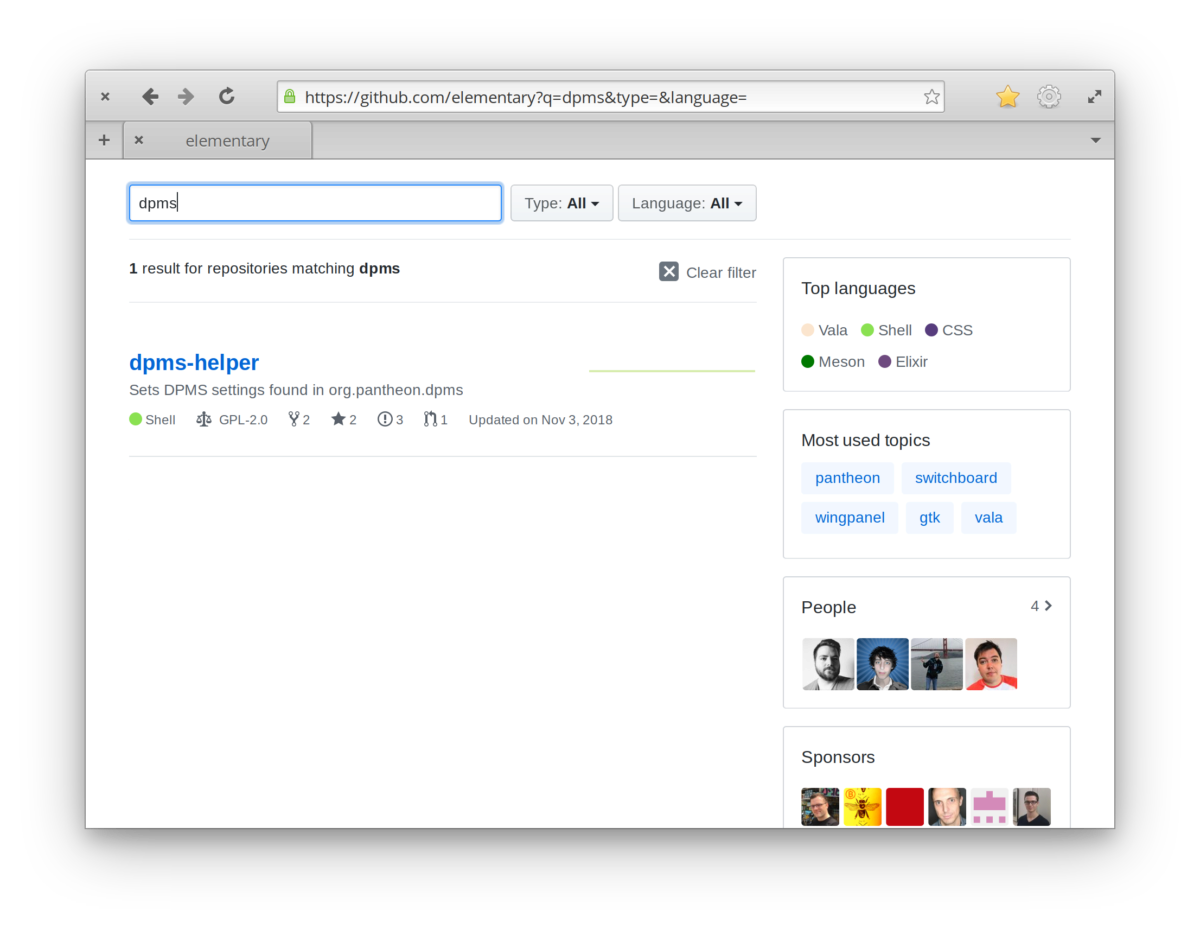The height and width of the screenshot is (929, 1200).
Task: Filter by Elixir in Top languages
Action: click(903, 362)
